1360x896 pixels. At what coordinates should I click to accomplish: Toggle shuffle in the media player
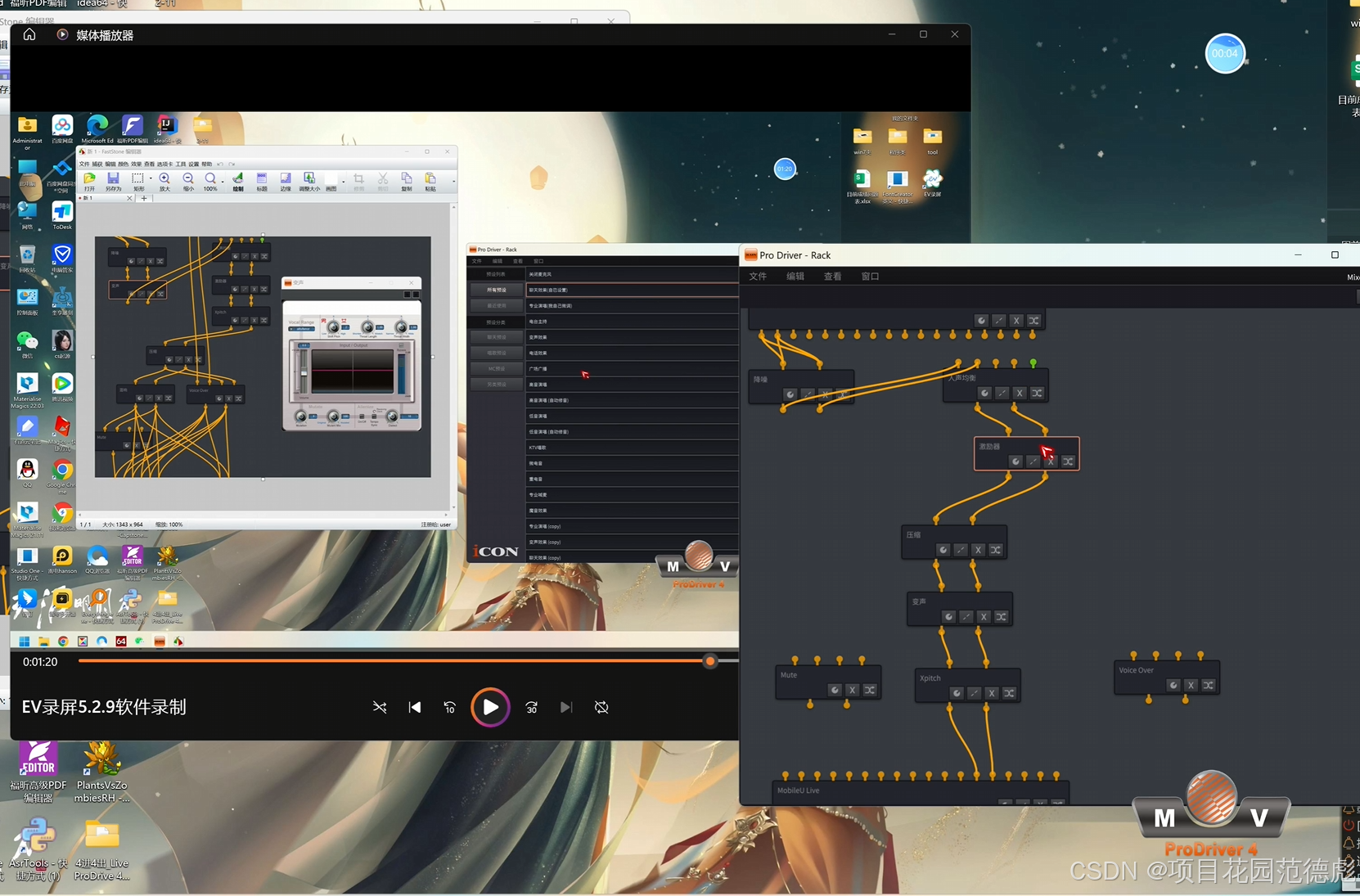tap(380, 707)
